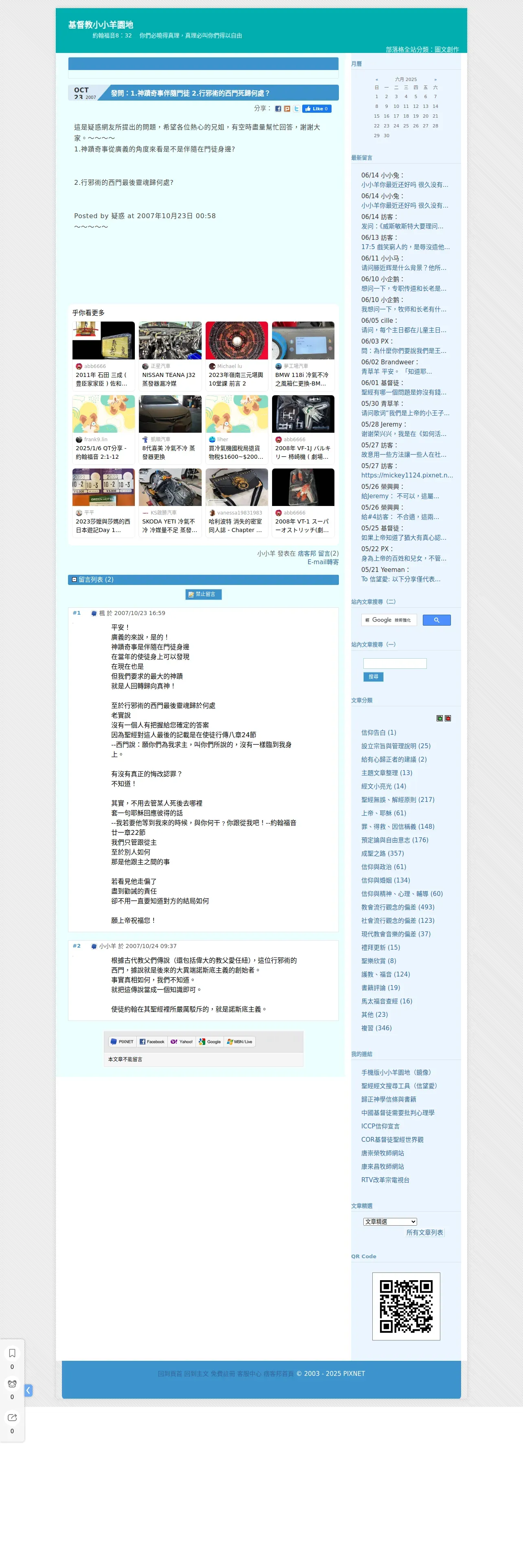Viewport: 523px width, 1568px height.
Task: Open the 哈利波特 消失的密室 article thumbnail
Action: 237,487
